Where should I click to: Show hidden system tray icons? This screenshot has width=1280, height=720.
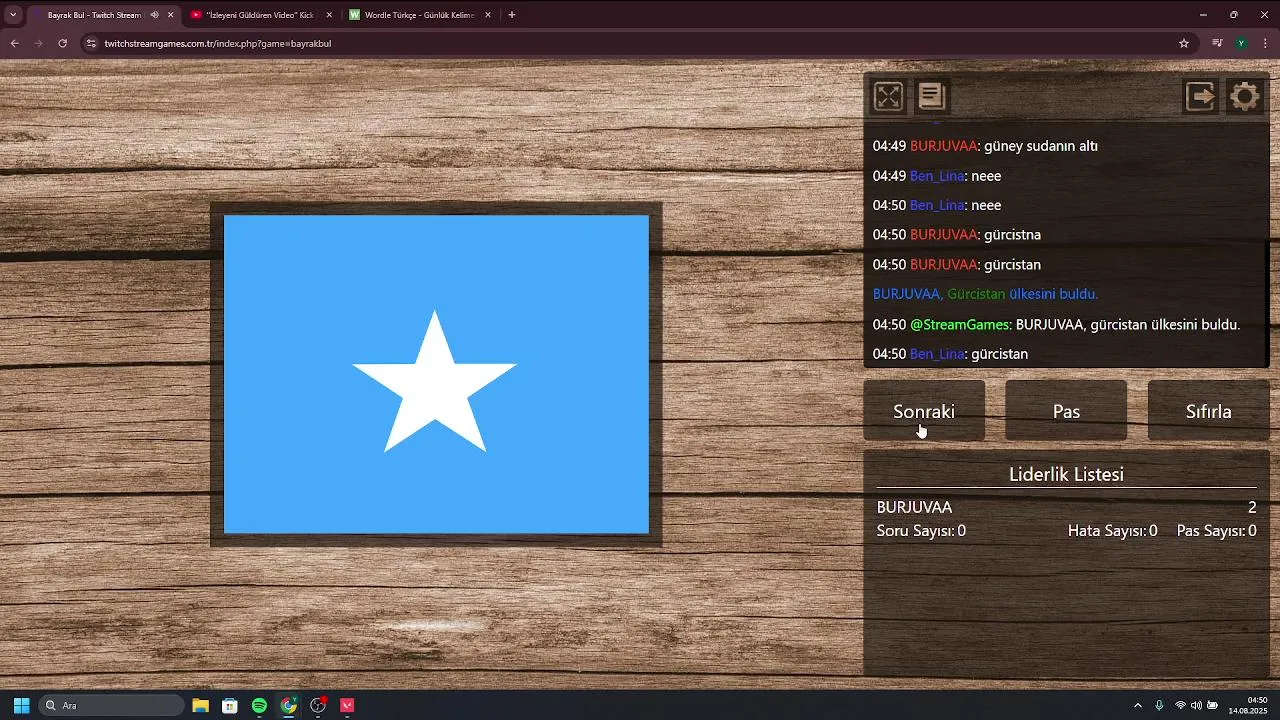click(x=1138, y=705)
